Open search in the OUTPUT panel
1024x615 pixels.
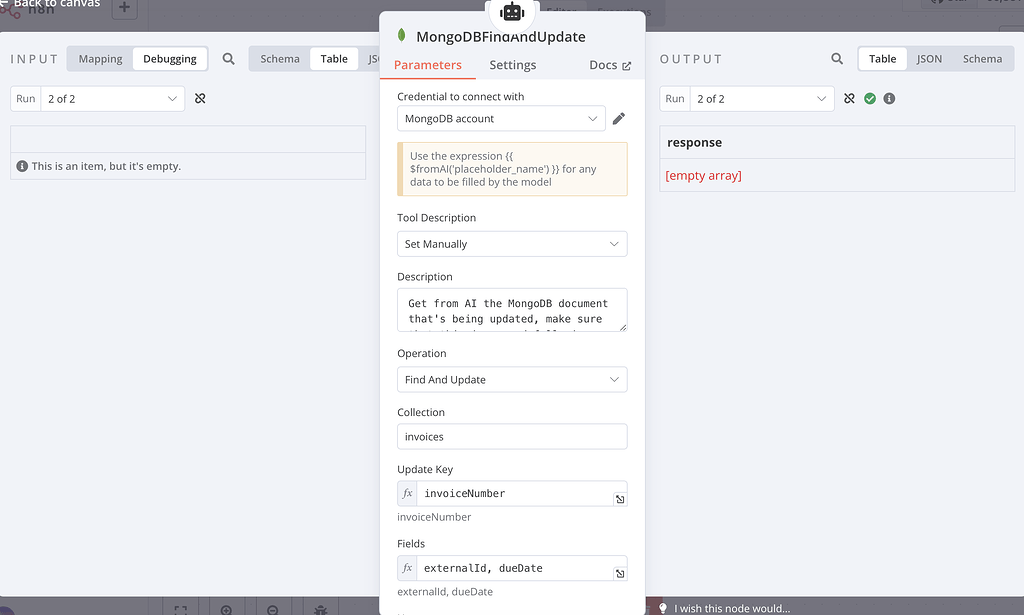coord(837,59)
